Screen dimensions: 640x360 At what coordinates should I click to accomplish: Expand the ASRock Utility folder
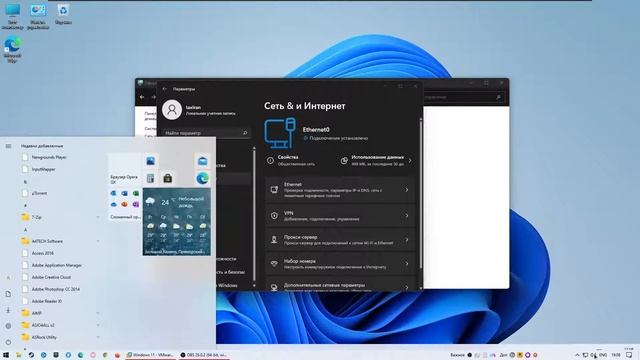click(x=60, y=337)
